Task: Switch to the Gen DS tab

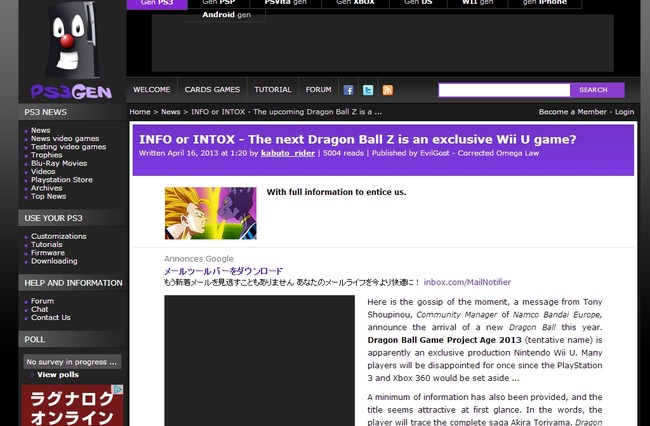Action: click(x=418, y=3)
